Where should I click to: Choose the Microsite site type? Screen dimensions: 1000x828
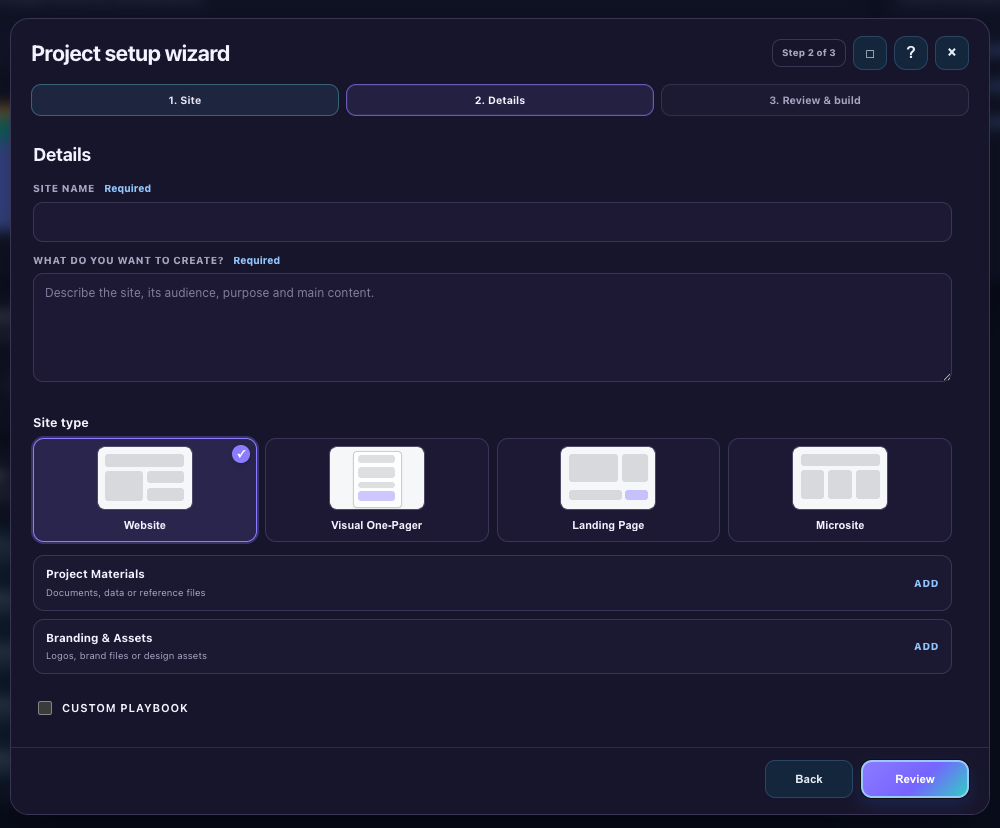pos(840,490)
